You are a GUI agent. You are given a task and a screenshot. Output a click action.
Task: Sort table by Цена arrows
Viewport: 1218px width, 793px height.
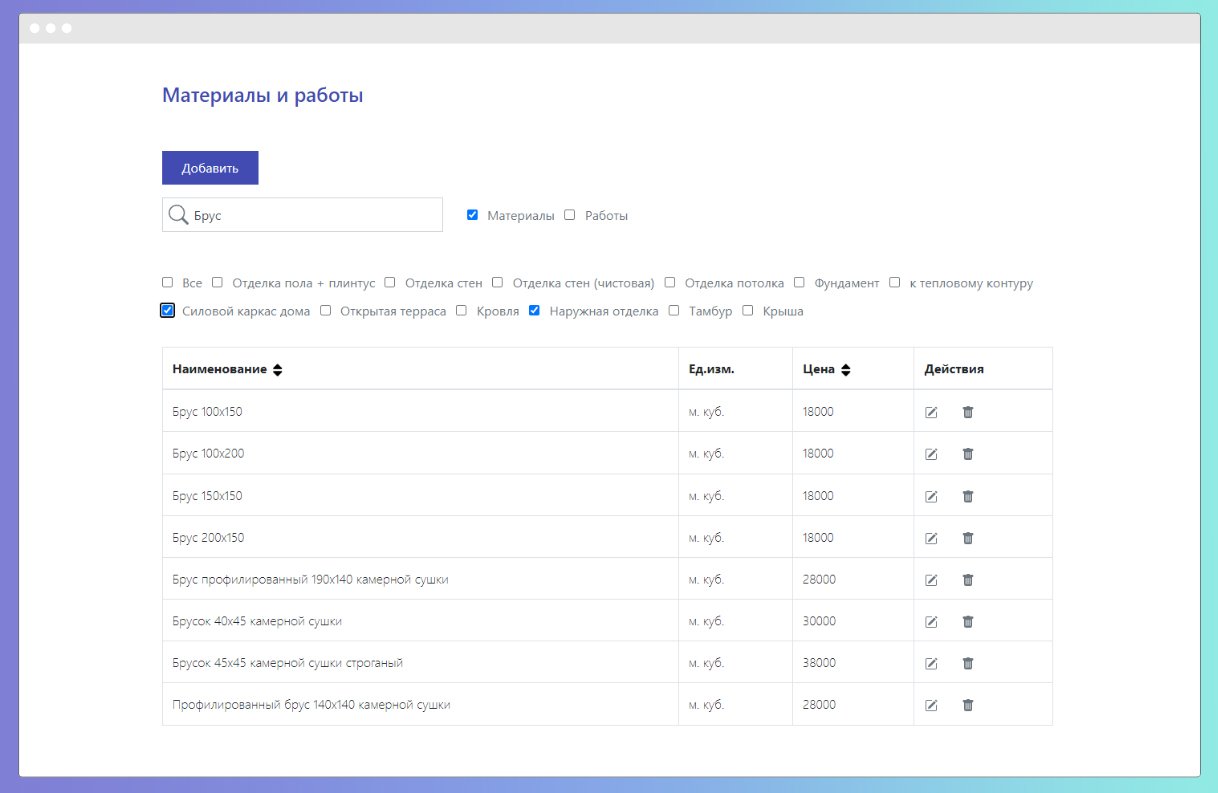846,370
